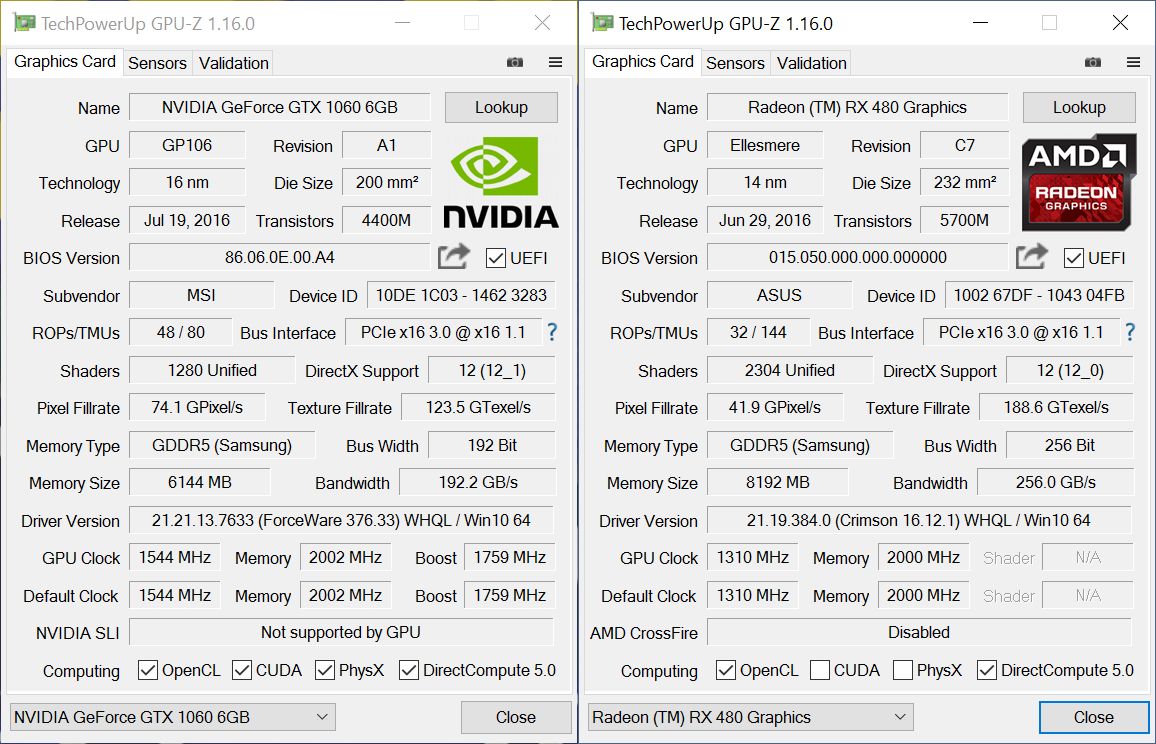Image resolution: width=1156 pixels, height=744 pixels.
Task: Click the Bus Interface question mark in the Radeon window
Action: click(1129, 333)
